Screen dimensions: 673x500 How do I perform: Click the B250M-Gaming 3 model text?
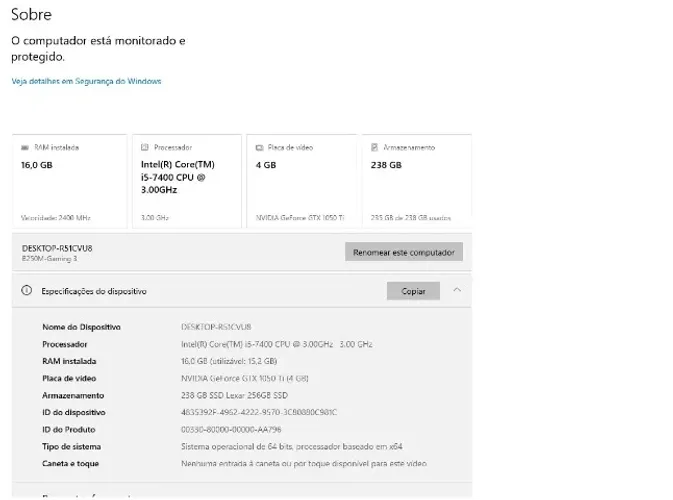[x=50, y=258]
